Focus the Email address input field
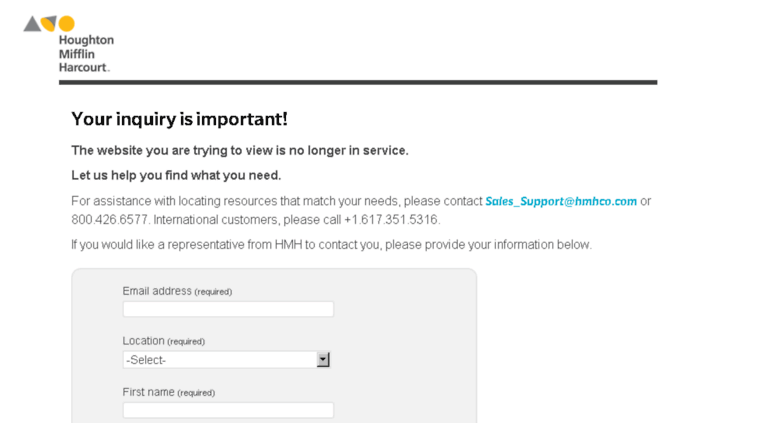The width and height of the screenshot is (777, 423). point(228,309)
